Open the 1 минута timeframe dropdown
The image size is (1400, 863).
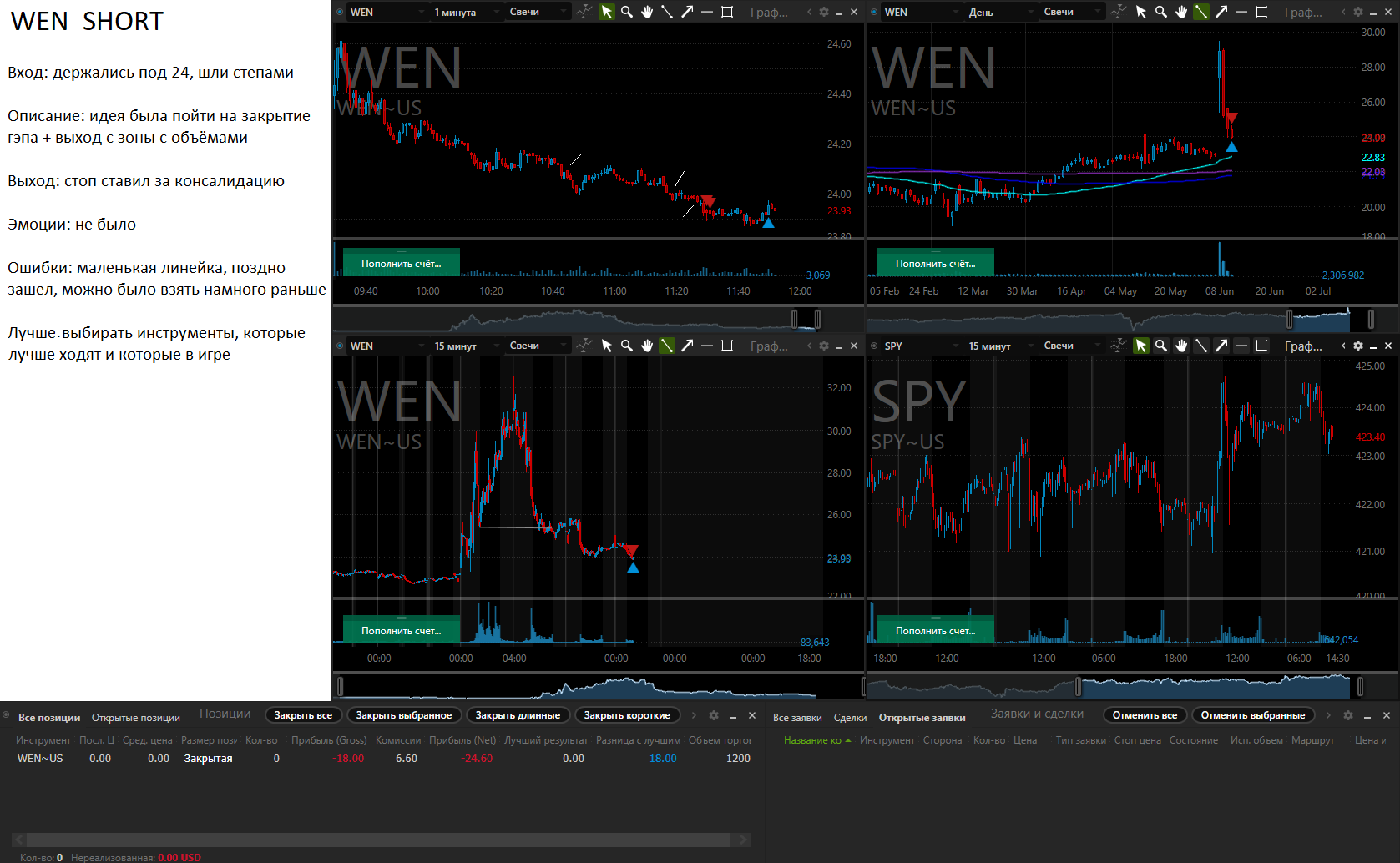click(x=466, y=12)
